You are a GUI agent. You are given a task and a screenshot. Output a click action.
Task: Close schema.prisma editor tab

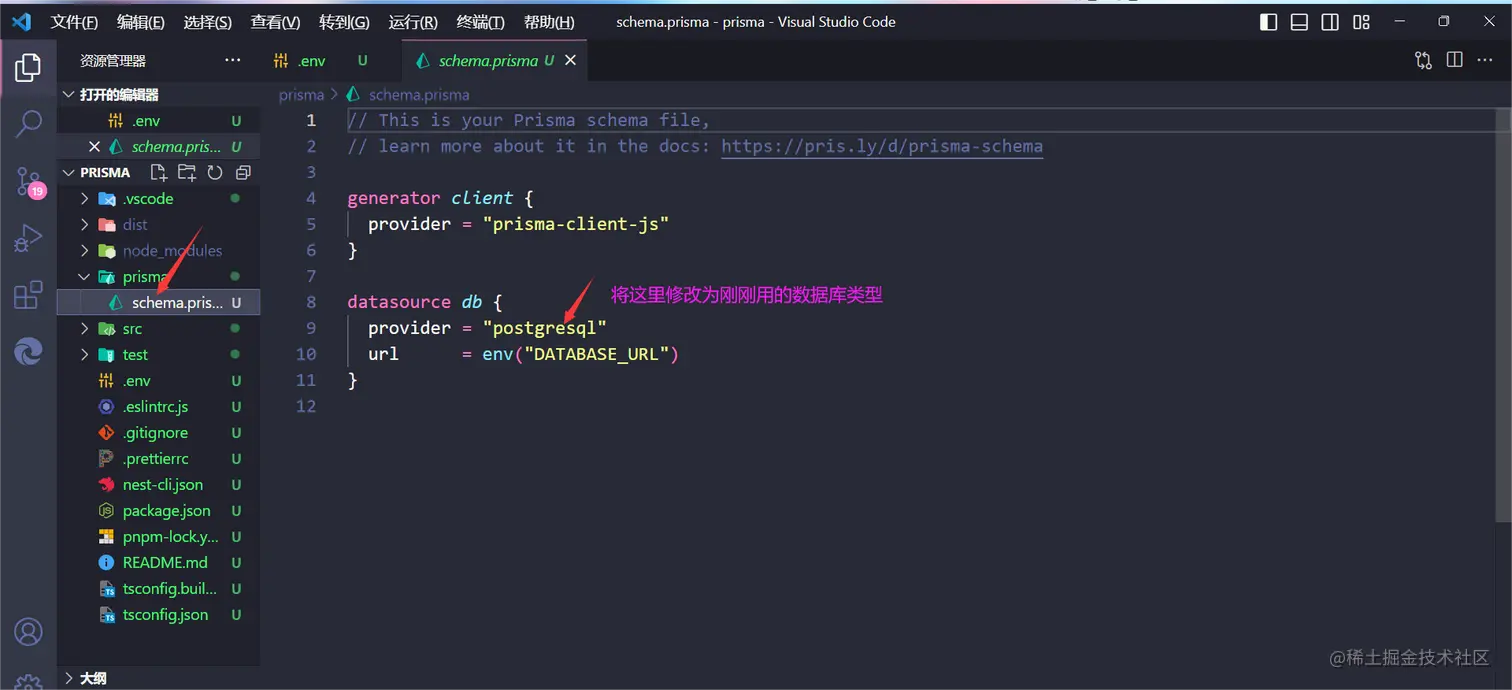point(570,60)
